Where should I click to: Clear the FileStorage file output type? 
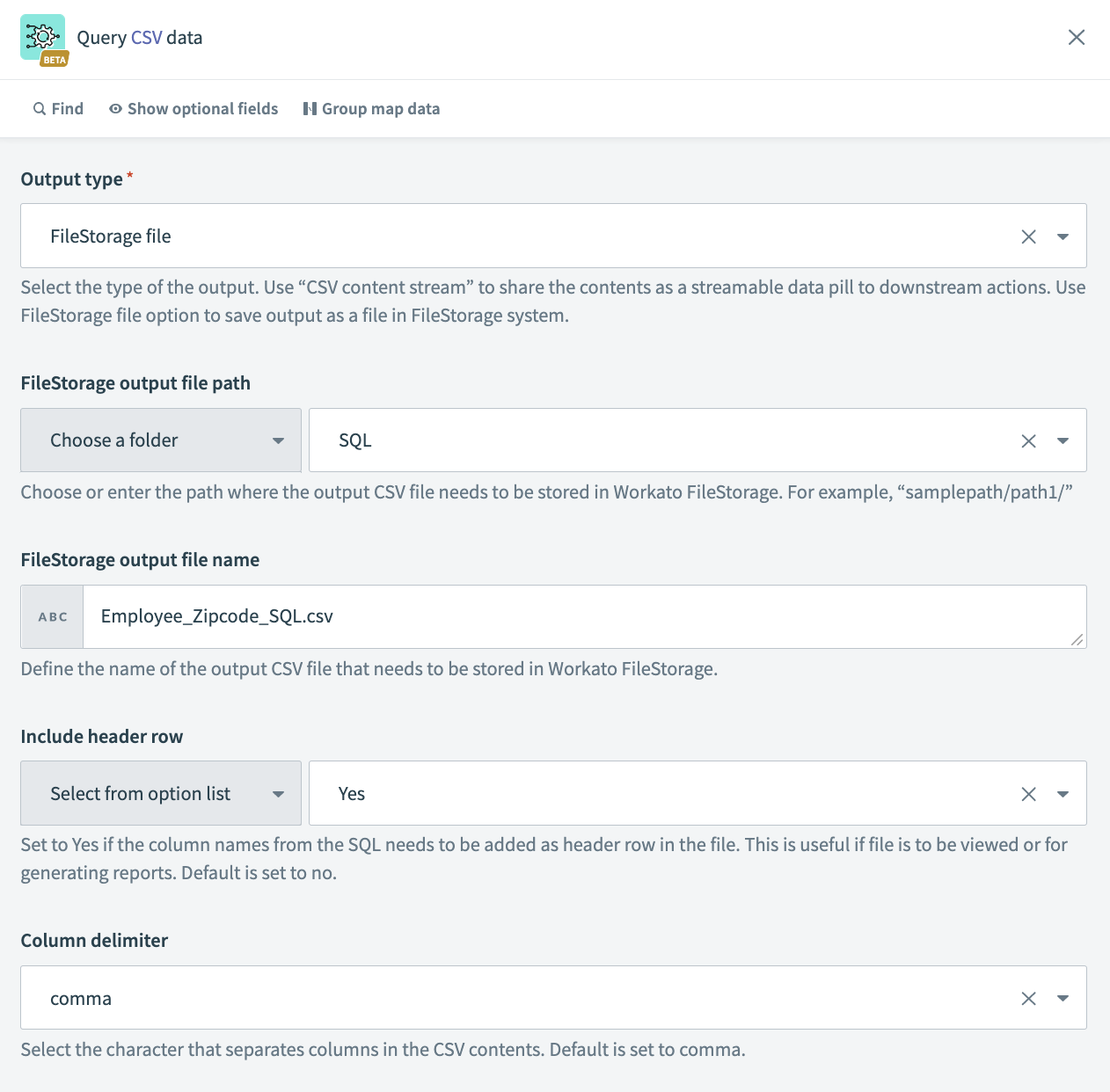[1028, 237]
